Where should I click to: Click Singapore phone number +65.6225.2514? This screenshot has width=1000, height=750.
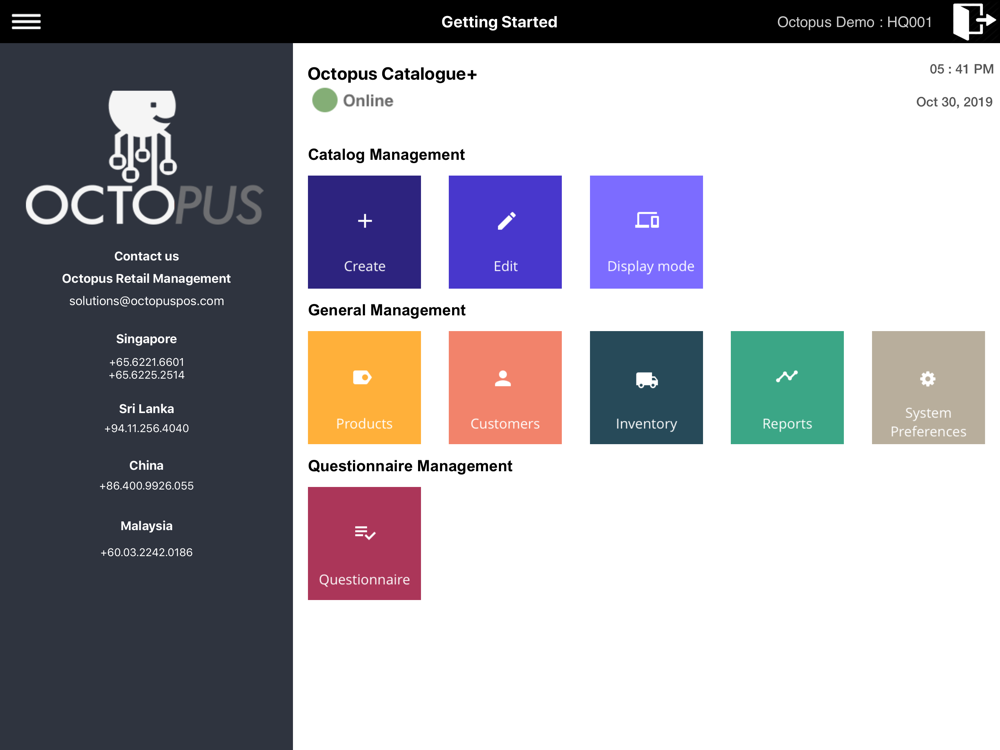tap(147, 375)
